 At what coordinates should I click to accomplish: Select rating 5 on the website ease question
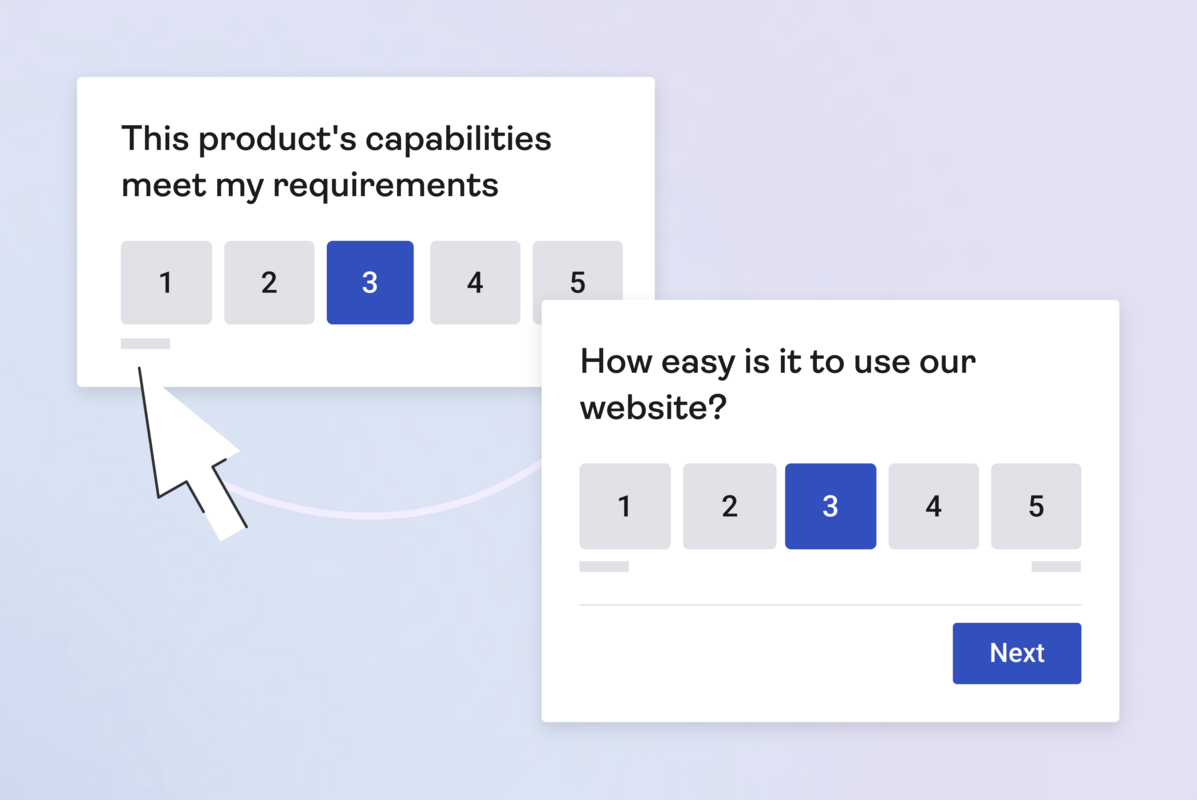[x=1036, y=506]
